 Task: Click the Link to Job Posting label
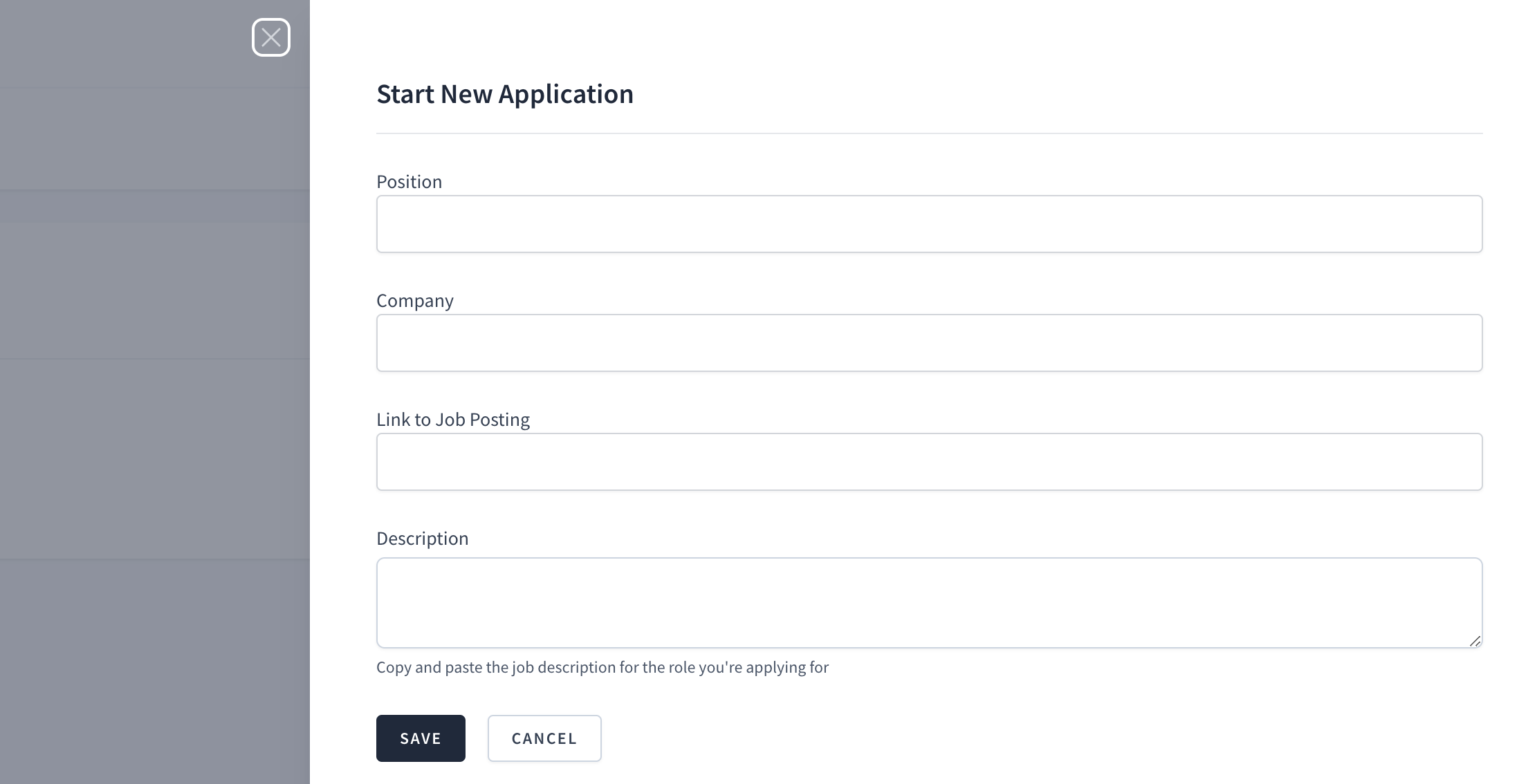(x=453, y=420)
